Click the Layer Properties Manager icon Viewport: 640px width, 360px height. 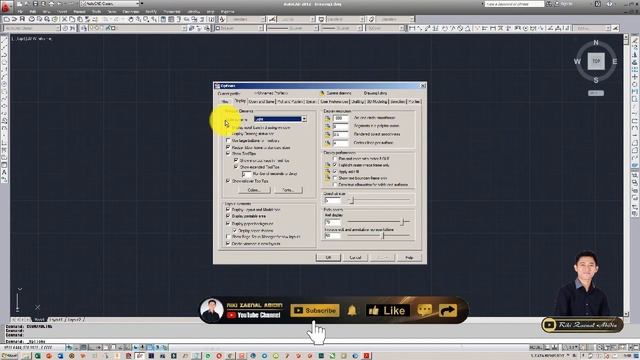coord(83,28)
